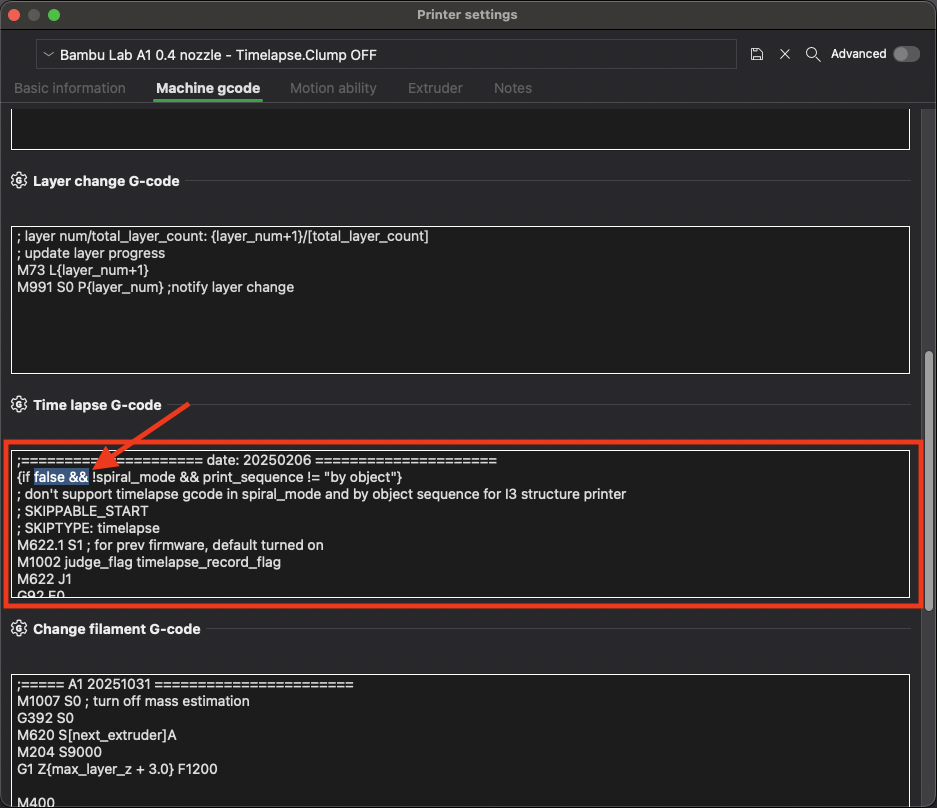The width and height of the screenshot is (937, 808).
Task: Click the 'M622.1 S1' line
Action: click(170, 545)
